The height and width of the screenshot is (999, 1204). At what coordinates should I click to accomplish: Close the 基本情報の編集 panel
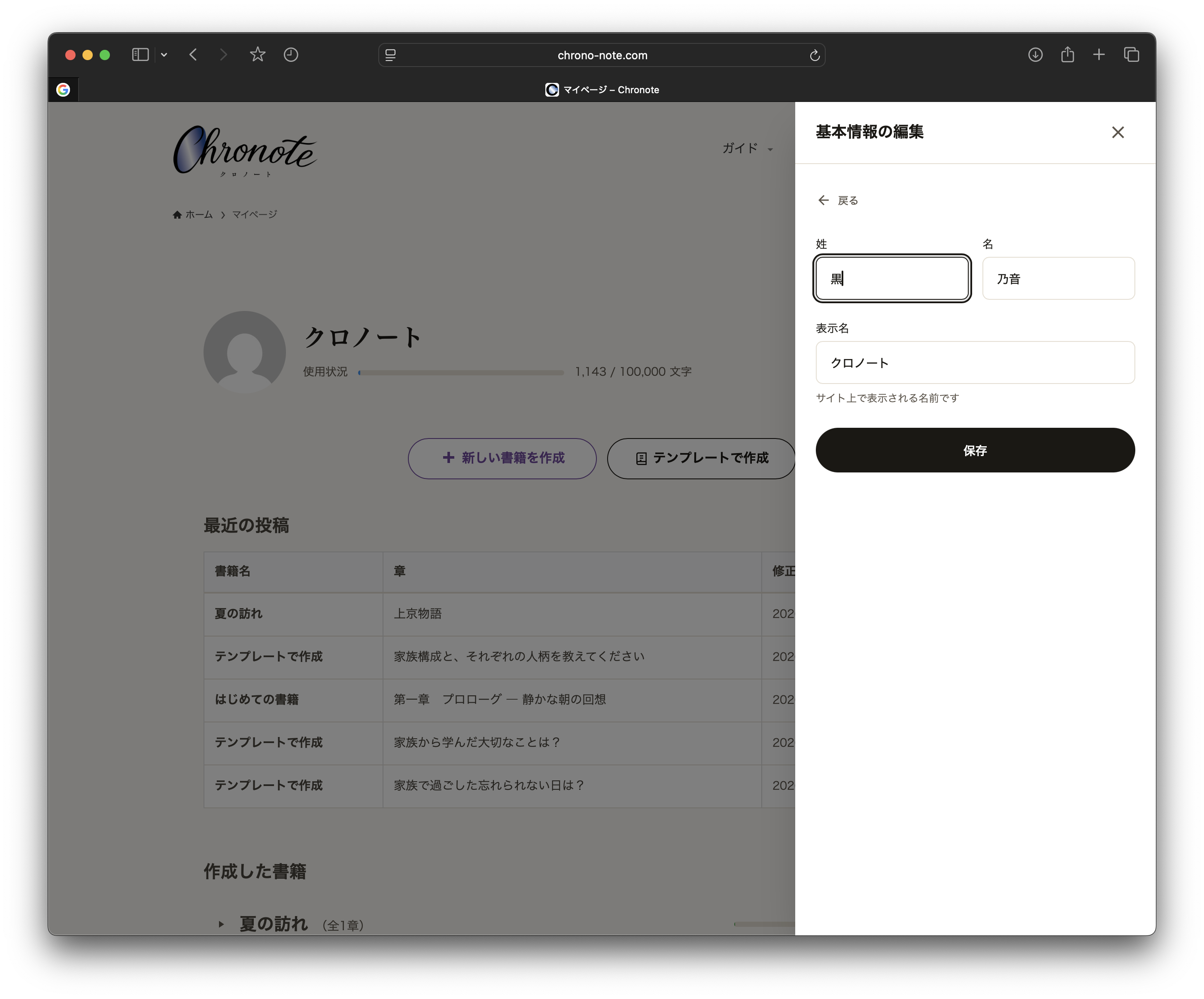pyautogui.click(x=1118, y=132)
